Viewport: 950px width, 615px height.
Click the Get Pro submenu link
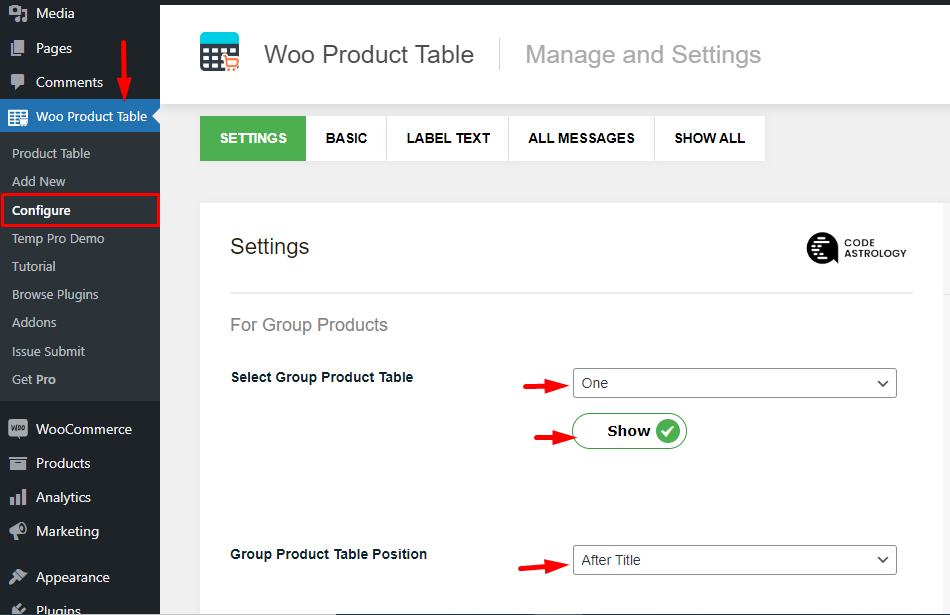[34, 379]
